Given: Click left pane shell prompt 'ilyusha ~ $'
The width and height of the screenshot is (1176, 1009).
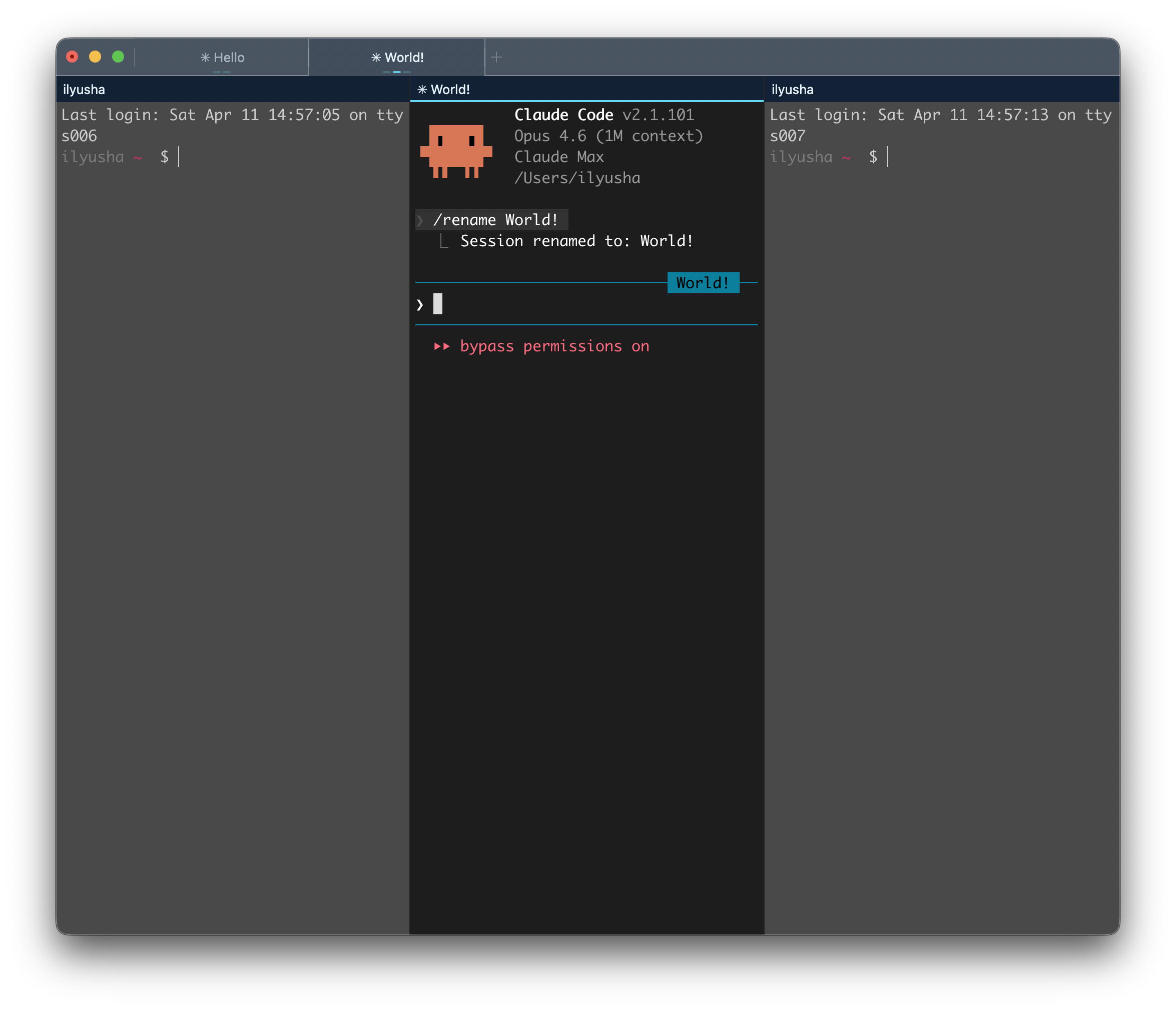Looking at the screenshot, I should pyautogui.click(x=115, y=157).
